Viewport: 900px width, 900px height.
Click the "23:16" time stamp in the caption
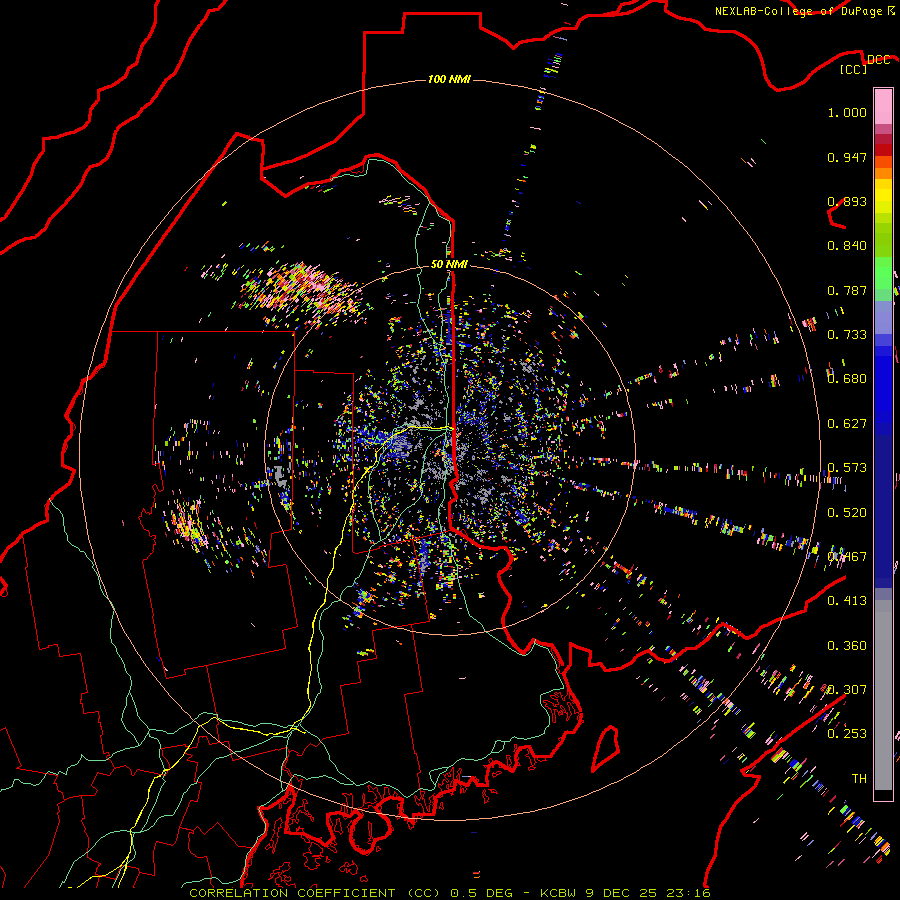[689, 893]
